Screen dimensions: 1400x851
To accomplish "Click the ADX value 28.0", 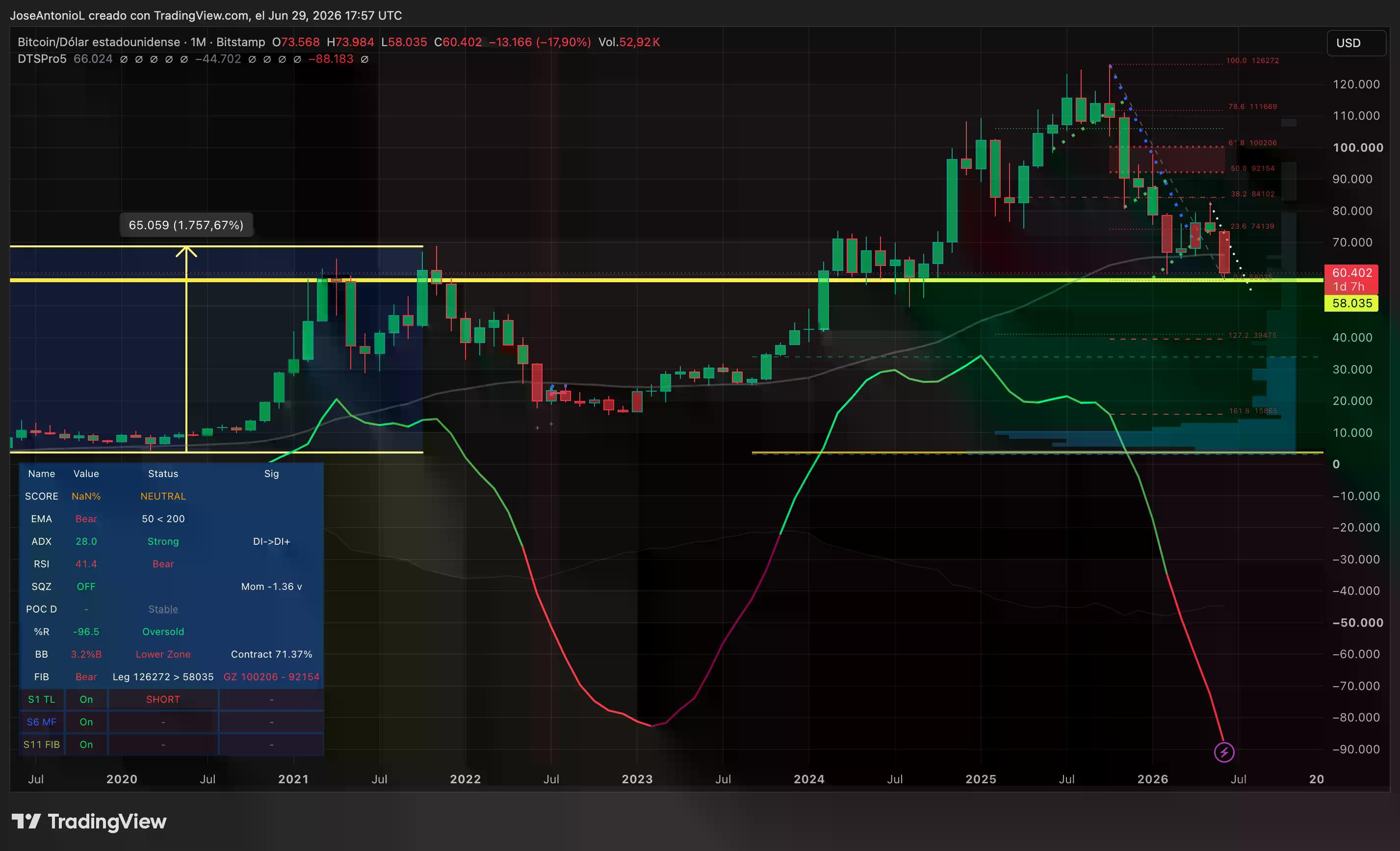I will tap(86, 541).
